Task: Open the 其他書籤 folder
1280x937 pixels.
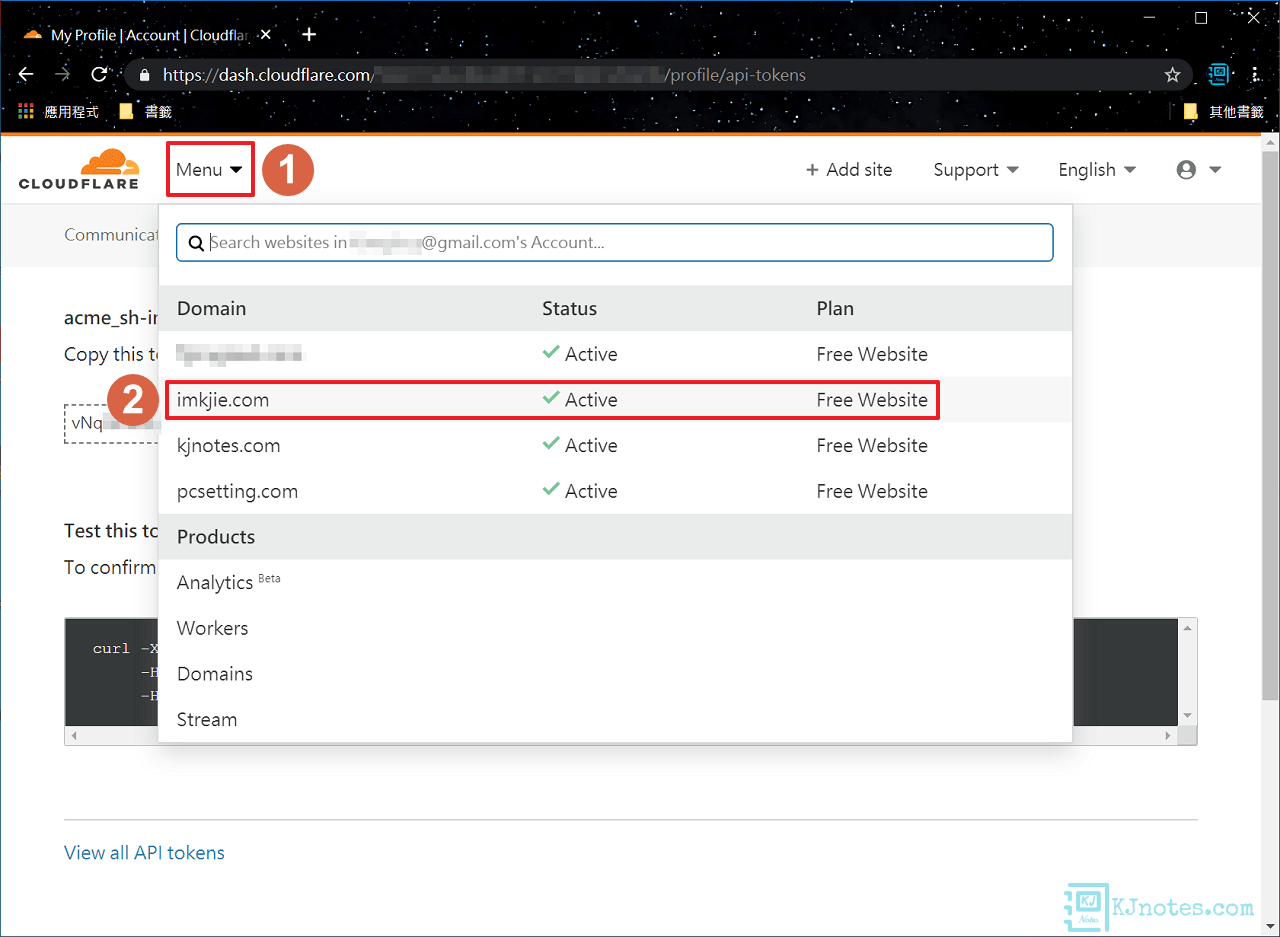Action: tap(1223, 112)
